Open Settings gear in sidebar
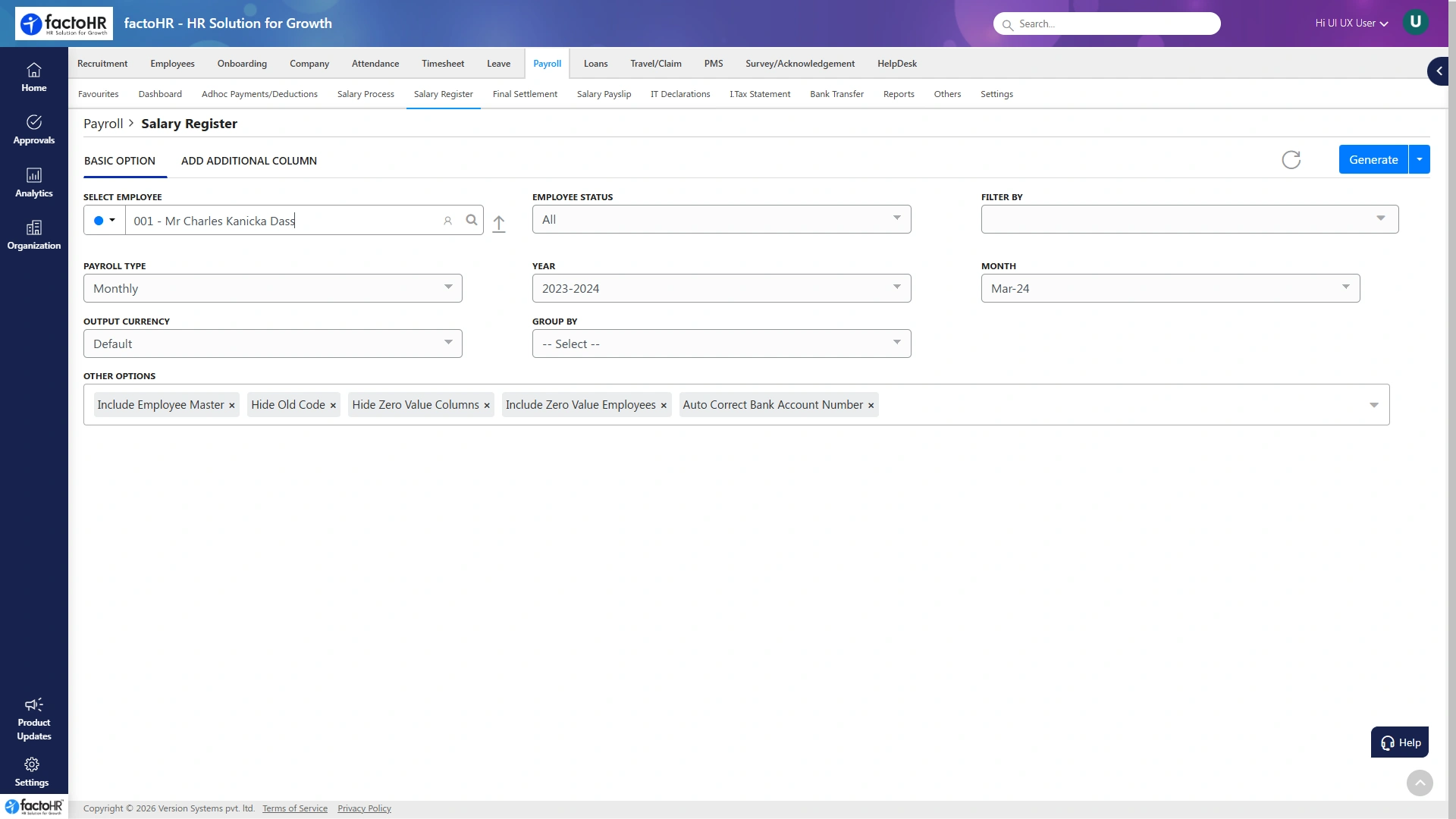This screenshot has height=819, width=1456. pos(32,764)
